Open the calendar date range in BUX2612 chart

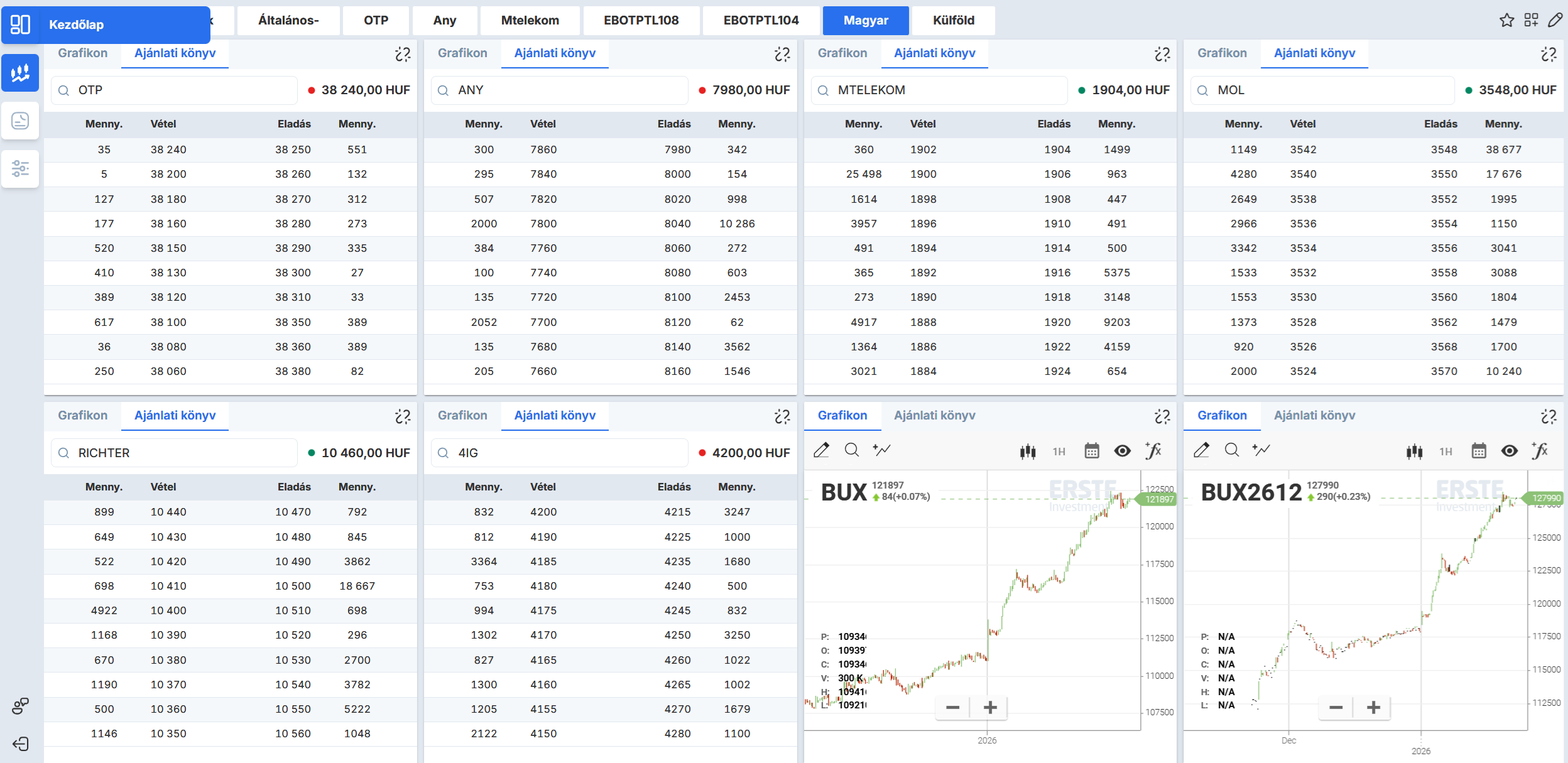1479,451
